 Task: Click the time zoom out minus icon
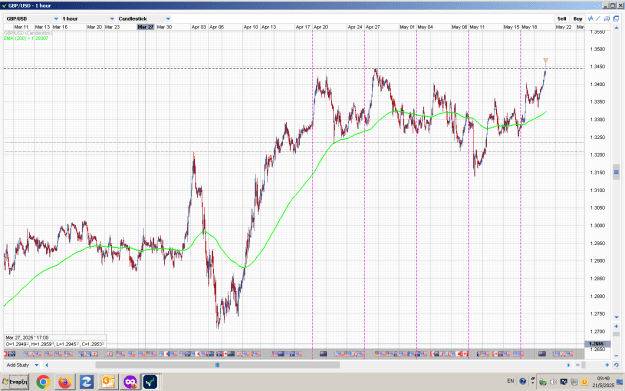point(578,365)
